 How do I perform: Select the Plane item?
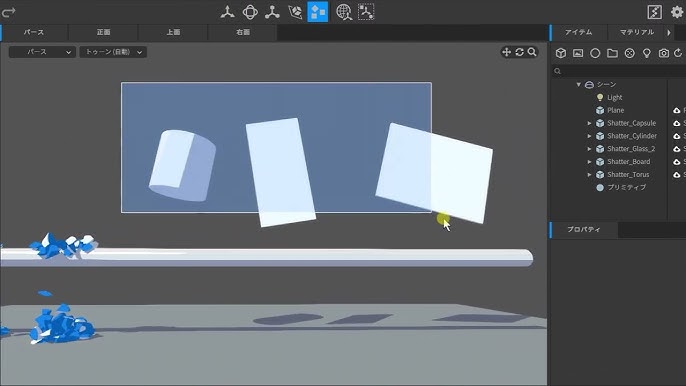pyautogui.click(x=615, y=110)
